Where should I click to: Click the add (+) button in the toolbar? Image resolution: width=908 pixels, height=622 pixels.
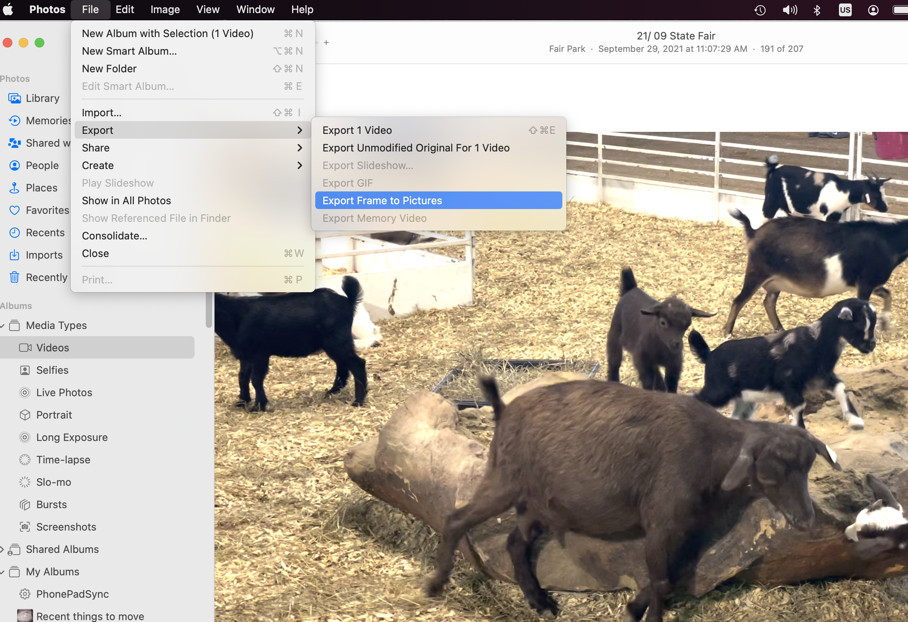coord(326,43)
